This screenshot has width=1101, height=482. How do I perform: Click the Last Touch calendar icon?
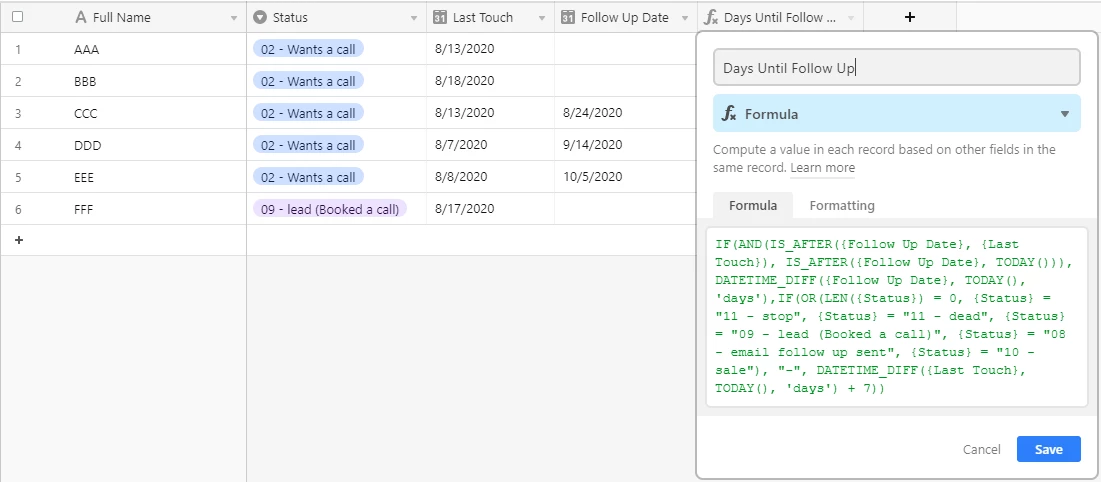[x=440, y=18]
